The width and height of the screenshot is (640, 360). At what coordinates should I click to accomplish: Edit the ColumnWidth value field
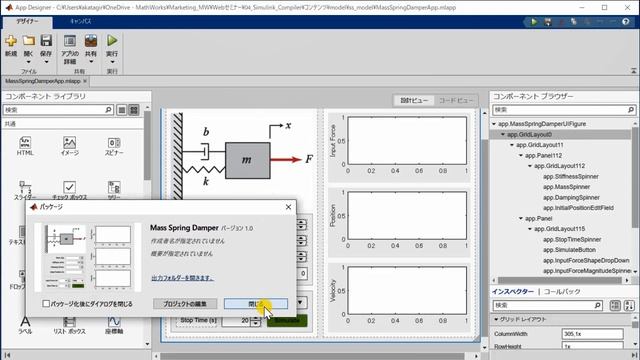[x=593, y=334]
